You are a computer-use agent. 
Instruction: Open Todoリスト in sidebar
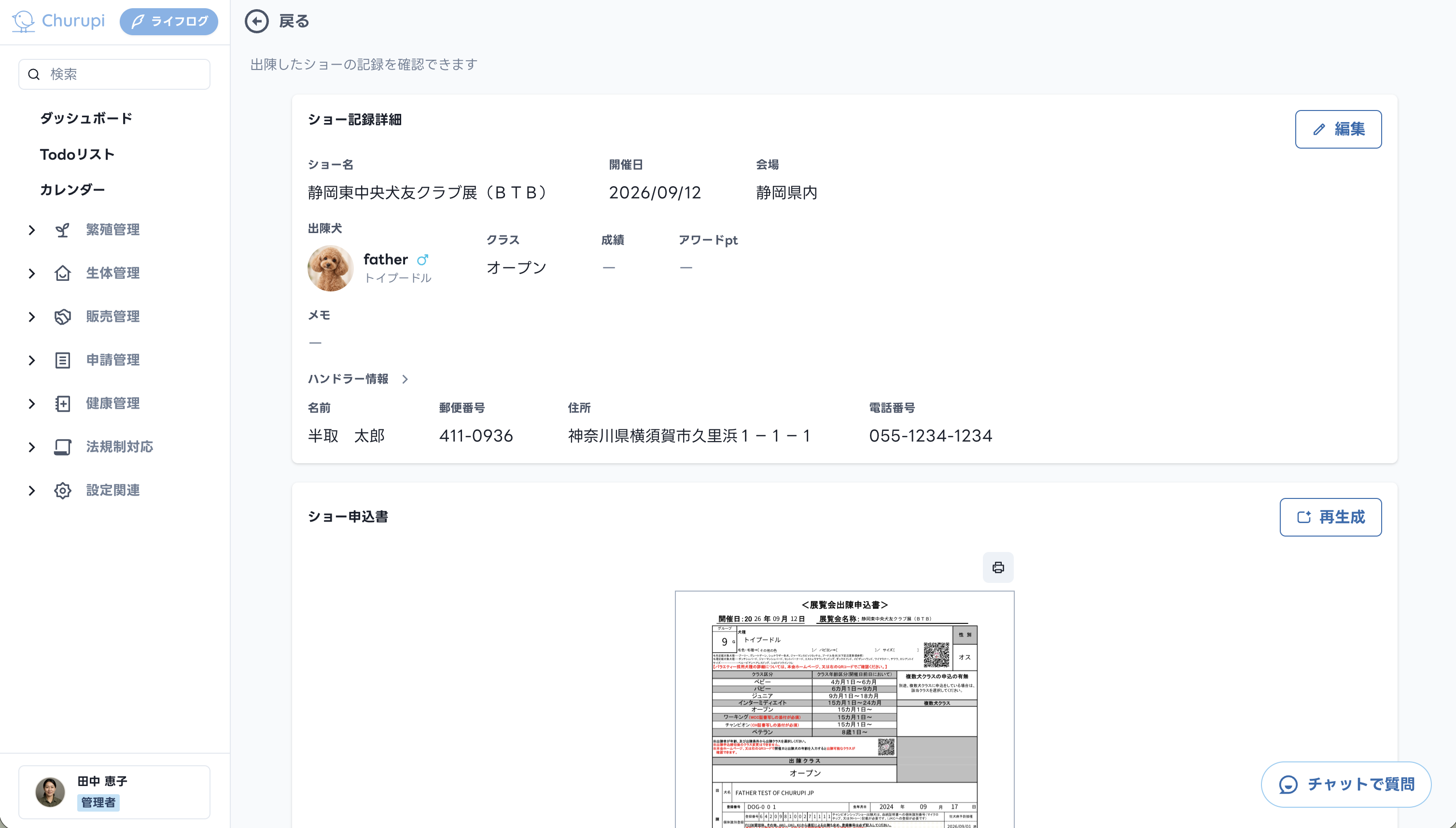coord(77,154)
